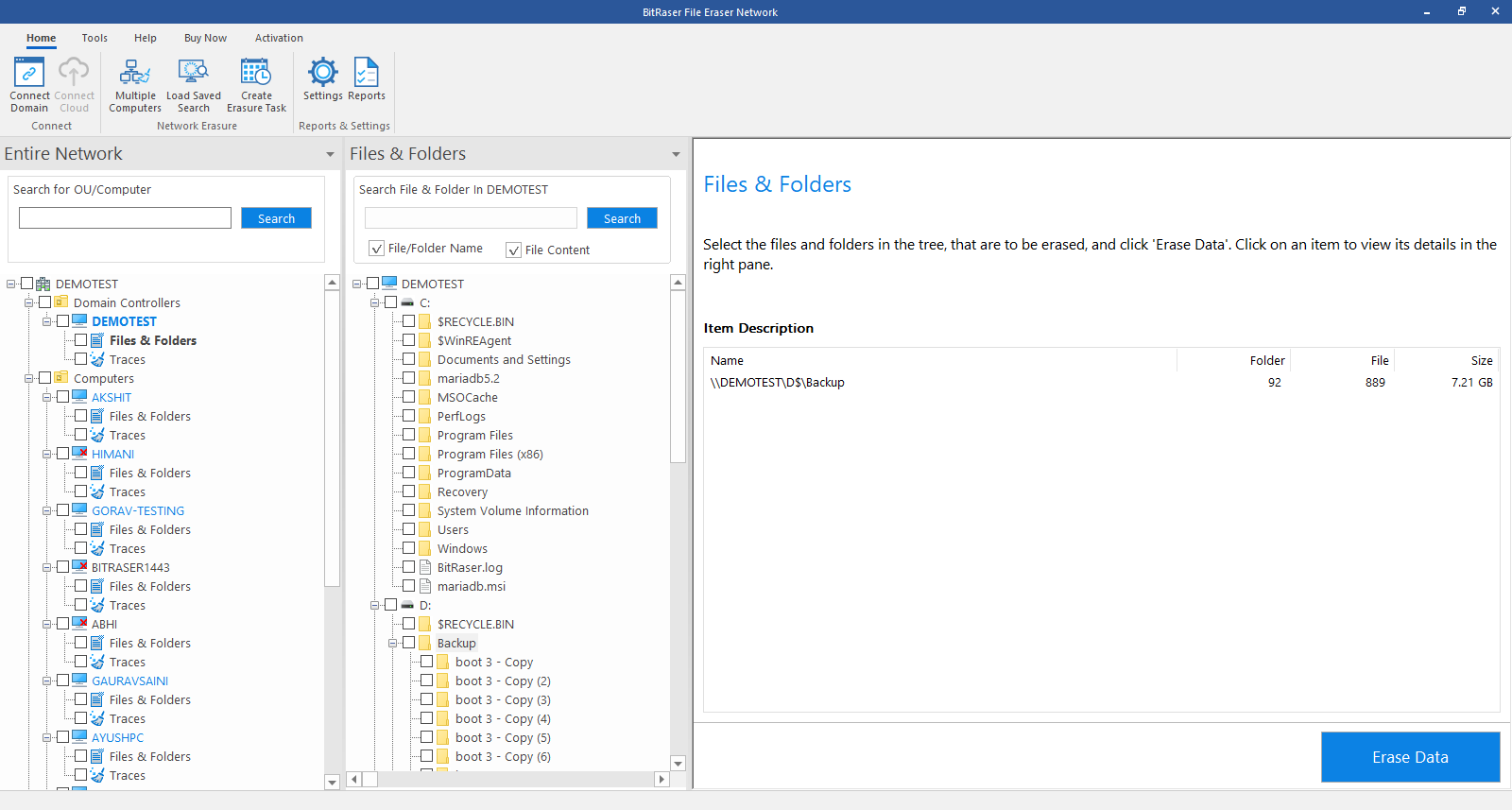Sort by the Folder column header
Image resolution: width=1512 pixels, height=810 pixels.
[1233, 360]
